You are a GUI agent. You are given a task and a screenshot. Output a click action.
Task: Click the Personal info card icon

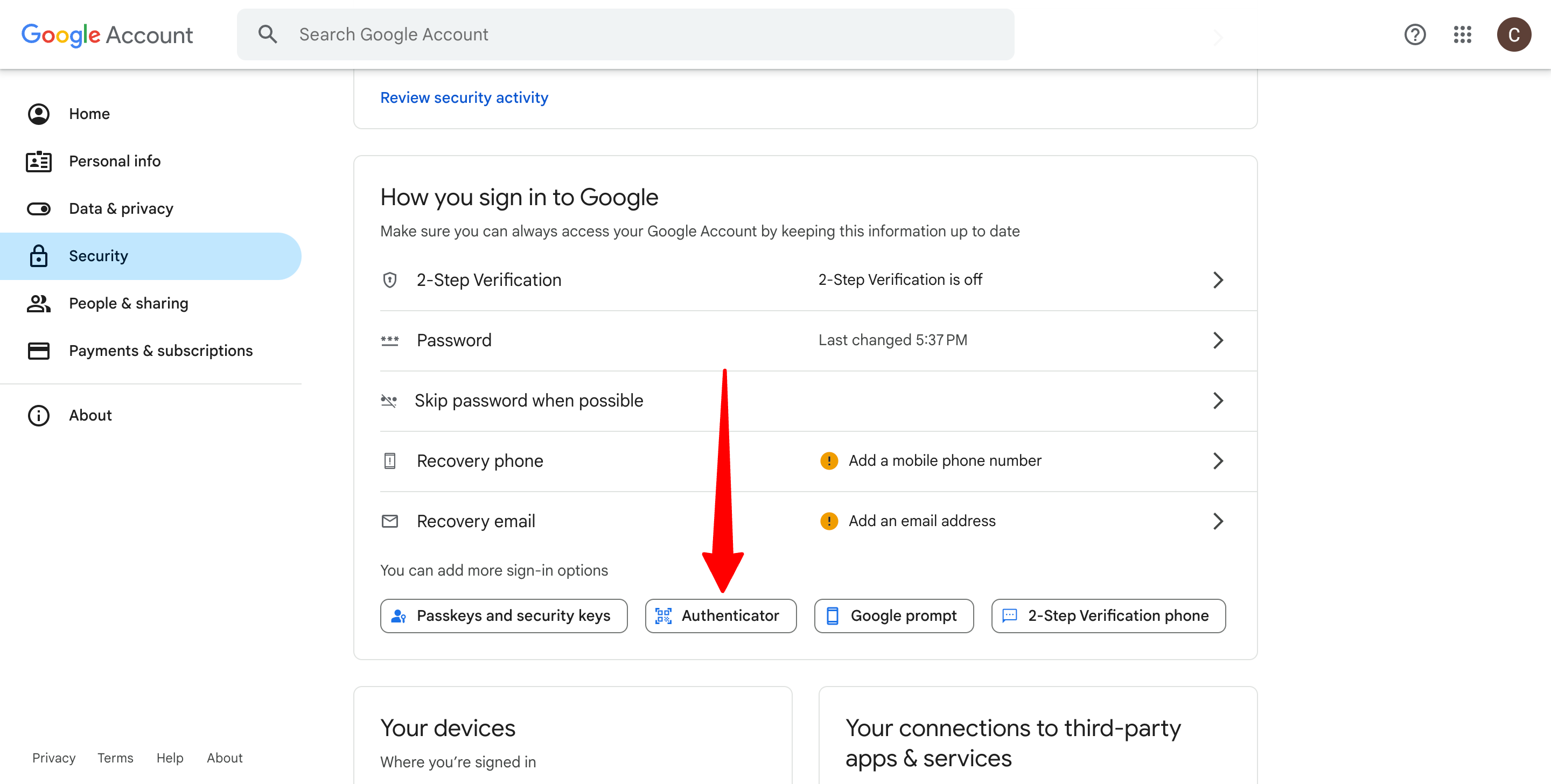[x=39, y=162]
